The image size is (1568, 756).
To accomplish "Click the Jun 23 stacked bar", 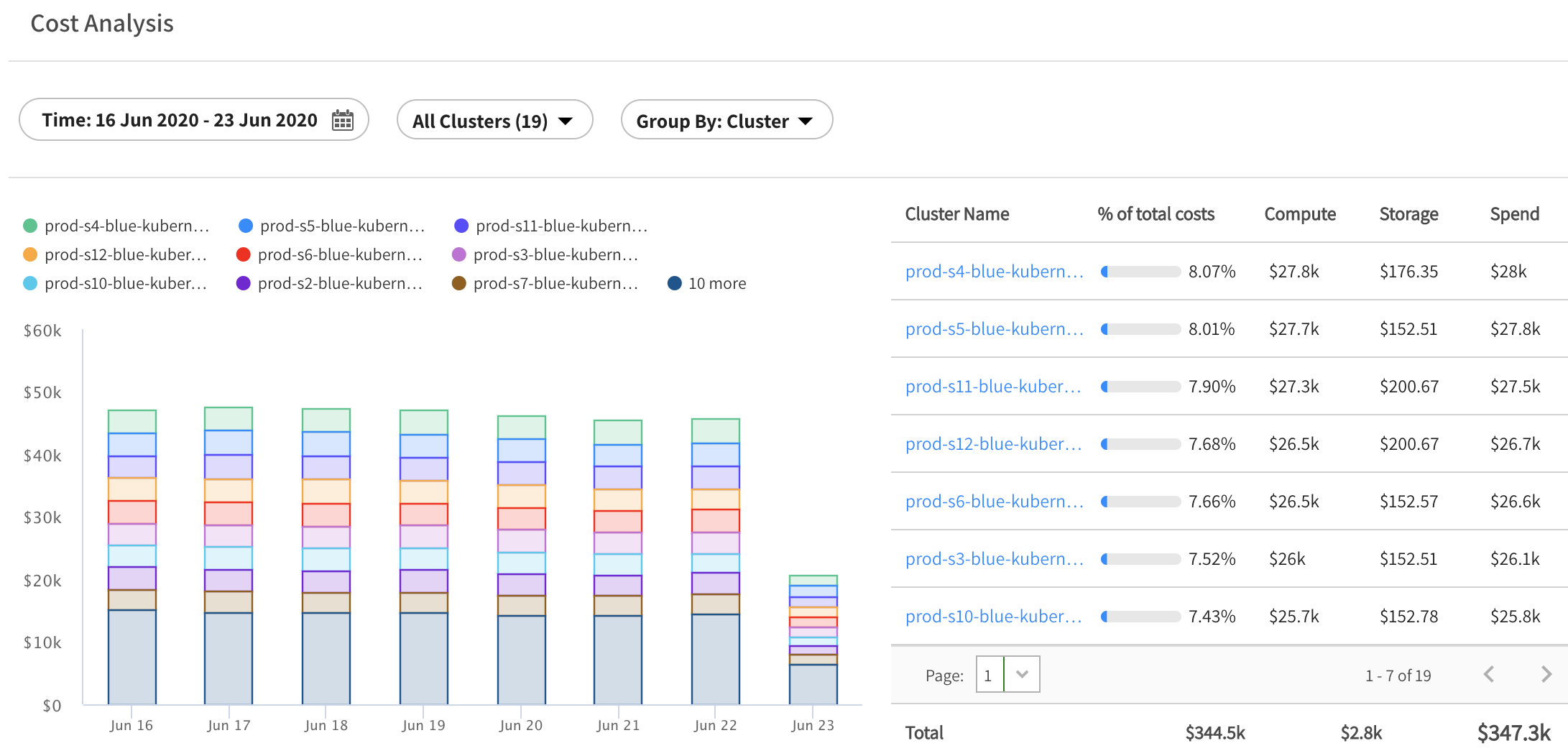I will (x=813, y=640).
